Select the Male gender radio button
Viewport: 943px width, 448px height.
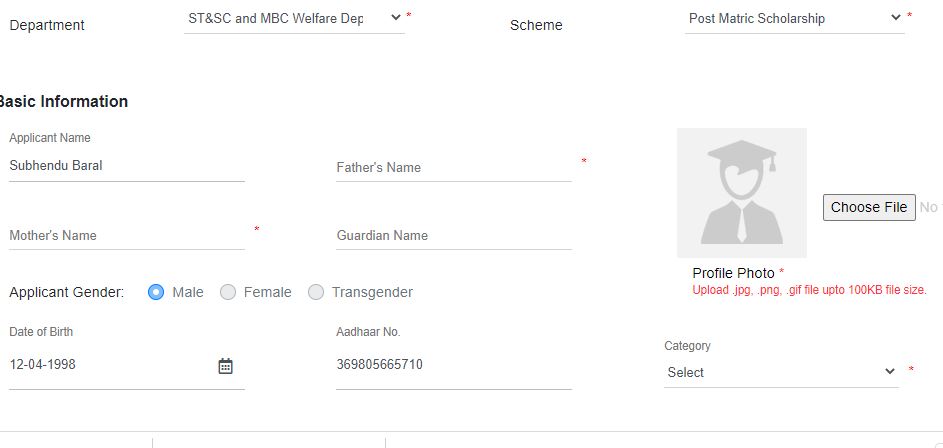point(156,292)
